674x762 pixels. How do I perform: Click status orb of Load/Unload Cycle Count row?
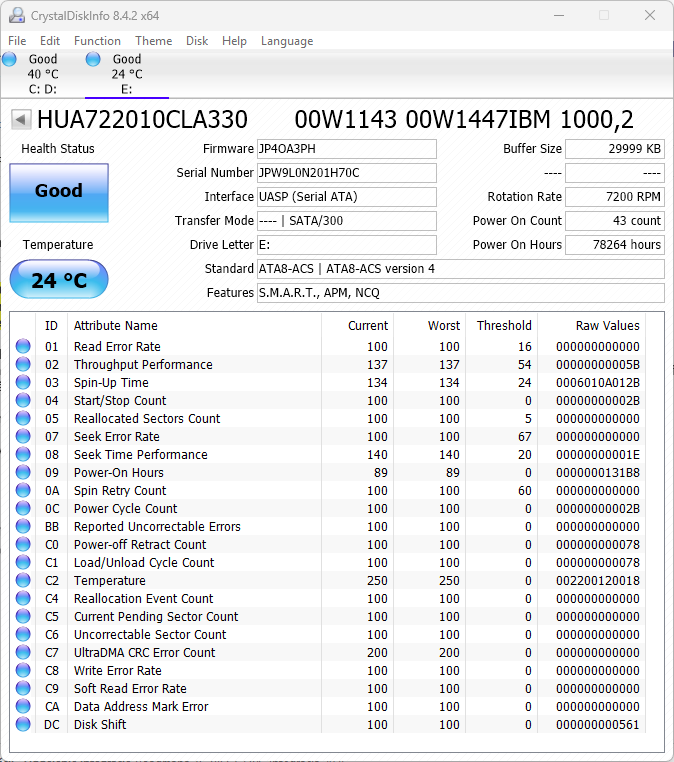tap(23, 562)
